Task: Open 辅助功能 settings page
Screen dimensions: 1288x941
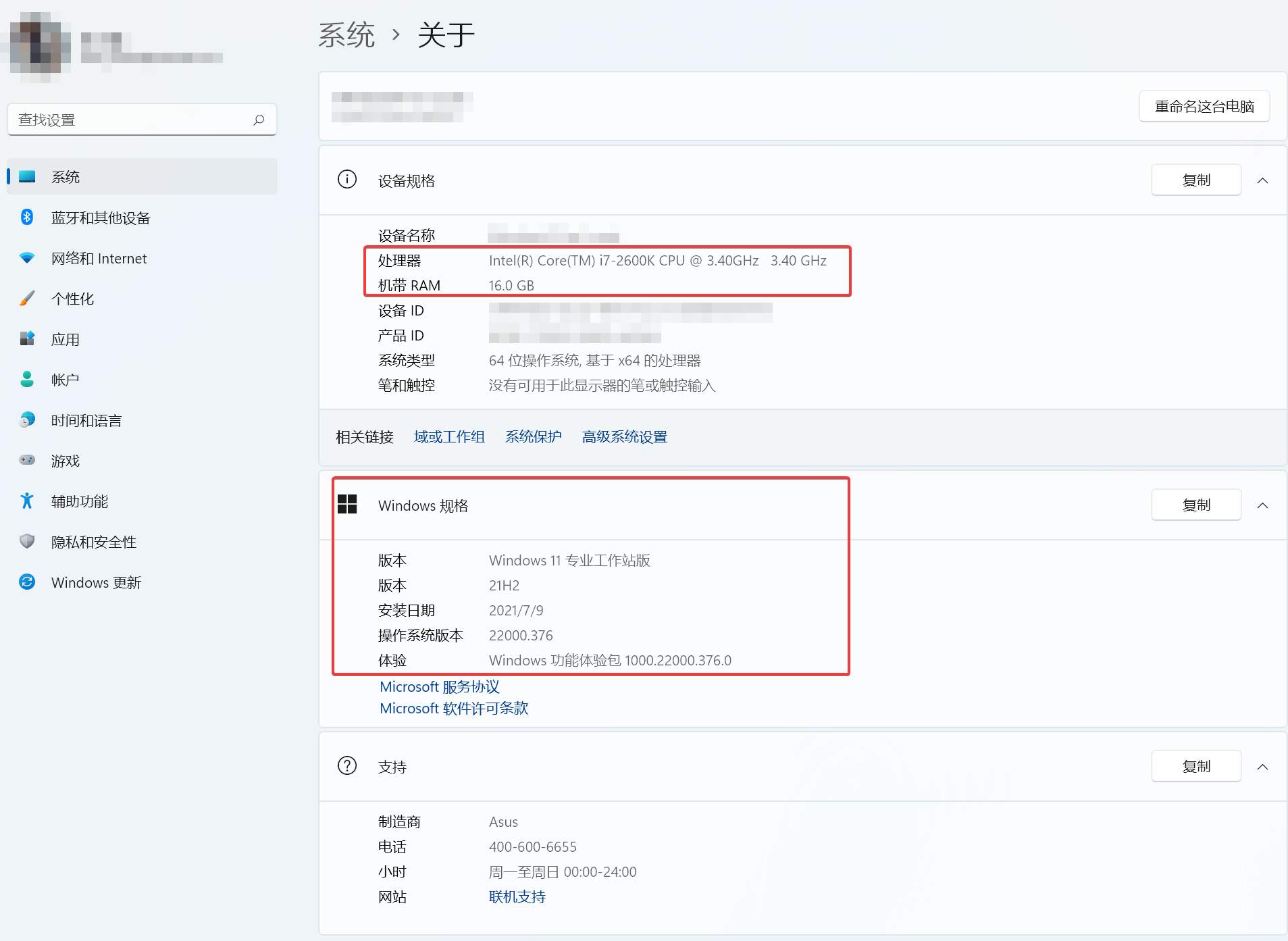Action: pos(142,501)
